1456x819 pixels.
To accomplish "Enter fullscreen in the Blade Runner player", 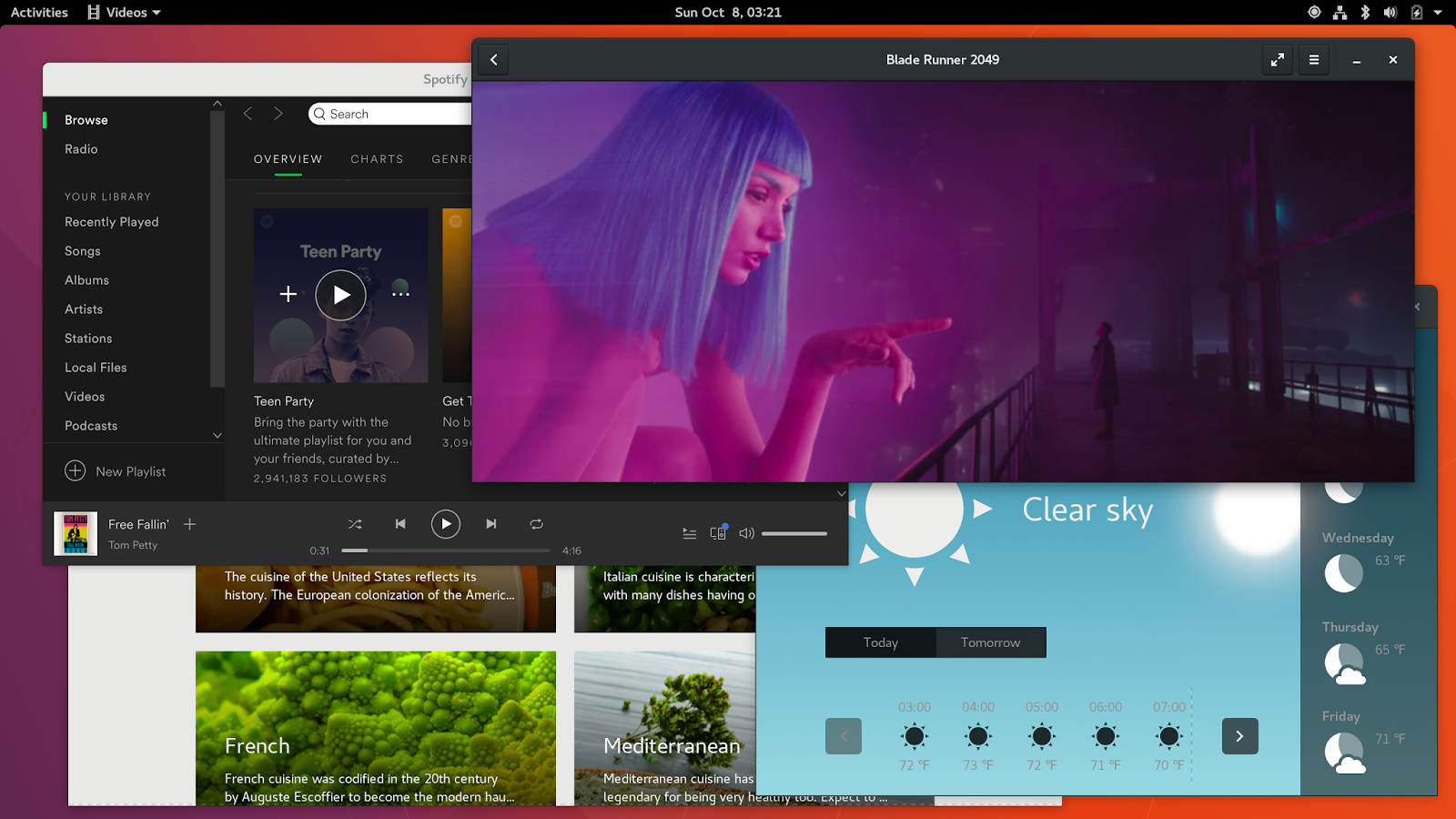I will [x=1277, y=59].
